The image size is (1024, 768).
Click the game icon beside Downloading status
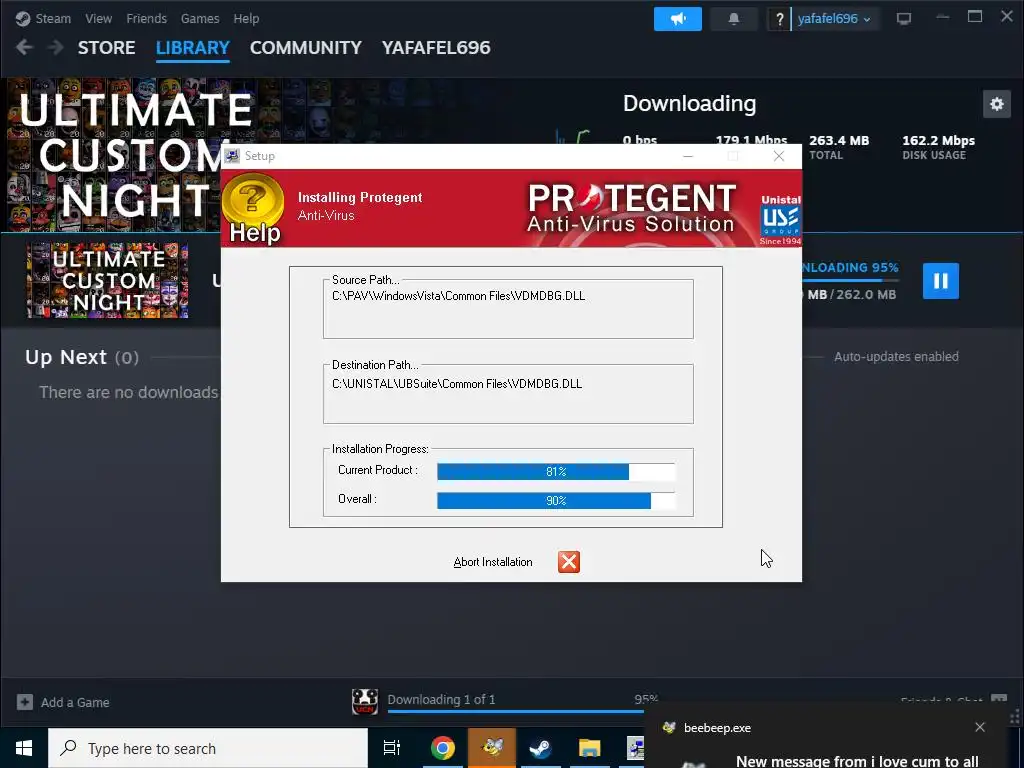(x=365, y=702)
